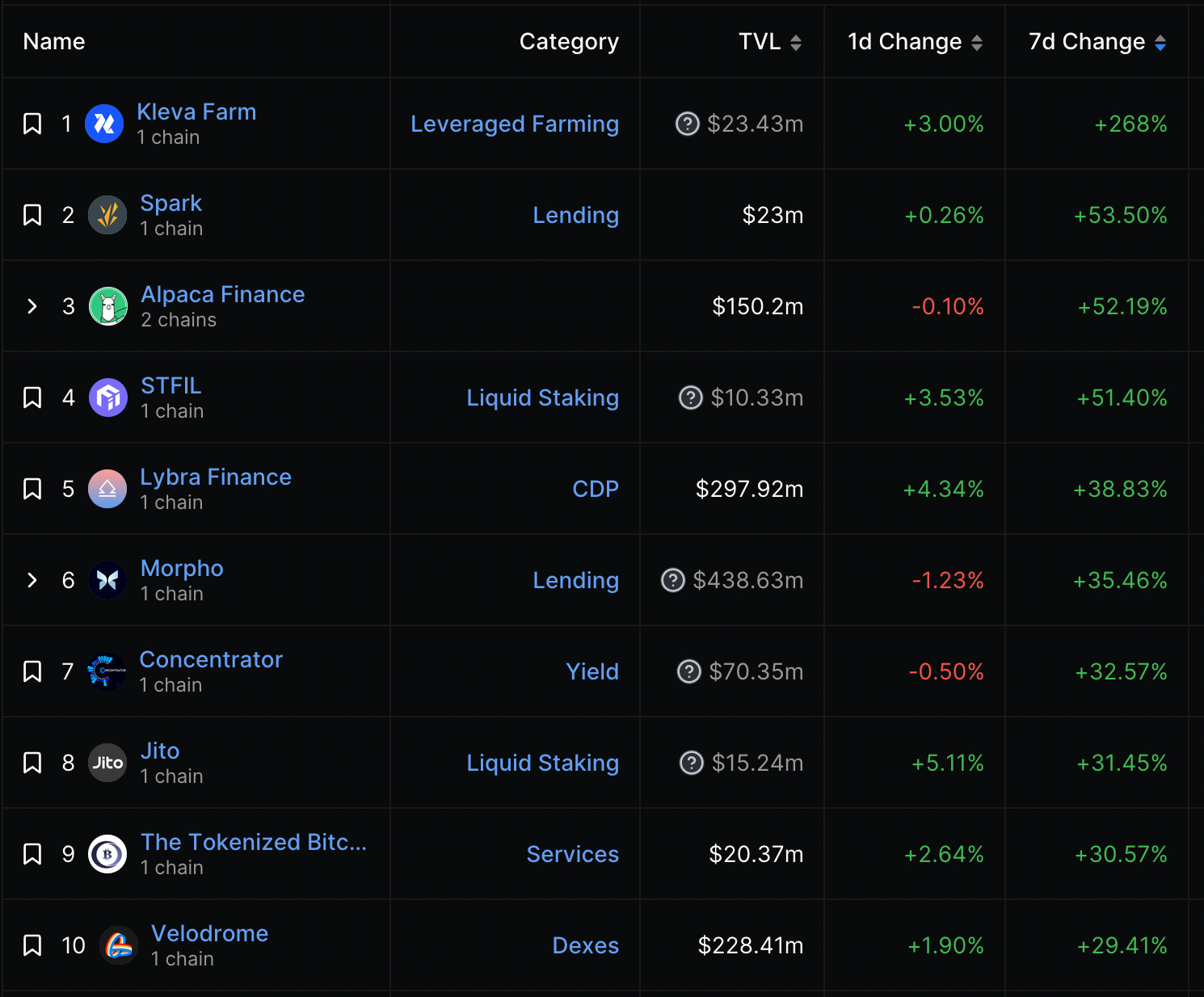Sort by TVL column arrows

pyautogui.click(x=796, y=43)
